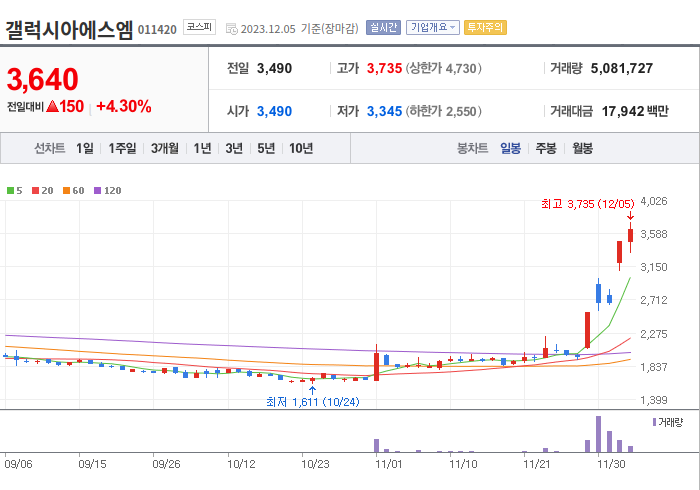Click the 전일 value 3,490
Image resolution: width=700 pixels, height=490 pixels.
tap(274, 68)
